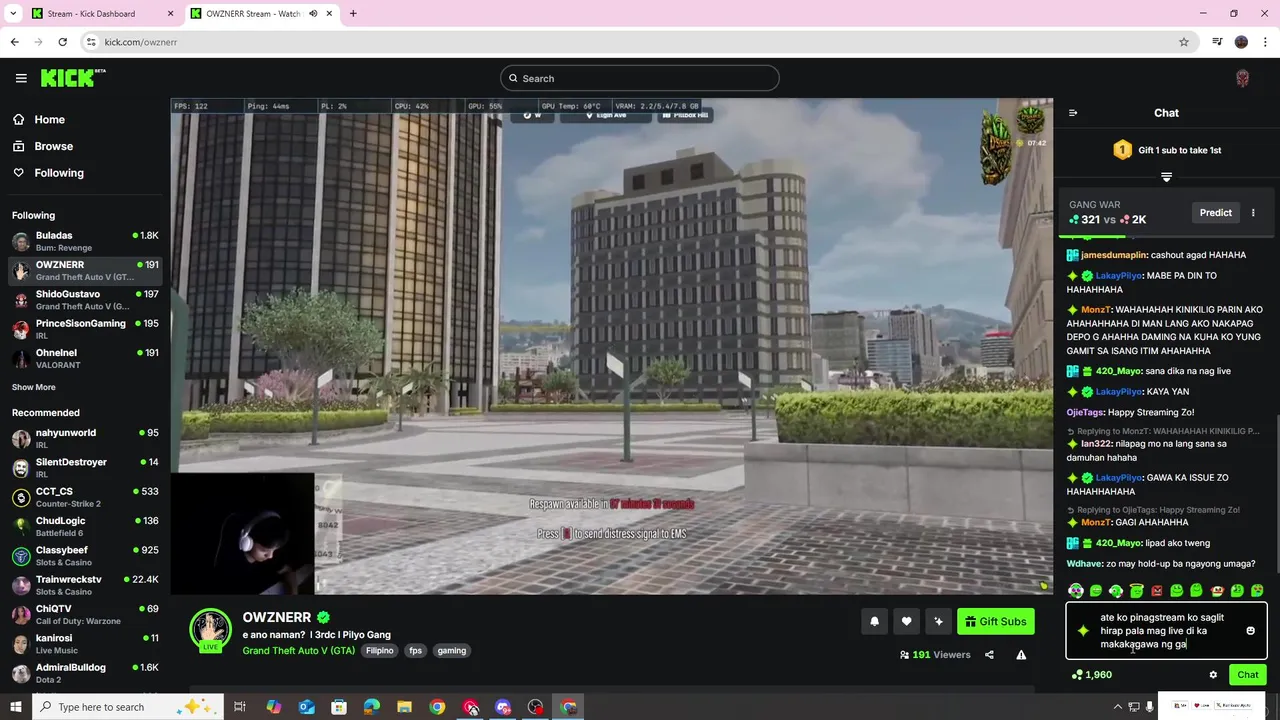
Task: Select the gaming tag
Action: click(452, 651)
